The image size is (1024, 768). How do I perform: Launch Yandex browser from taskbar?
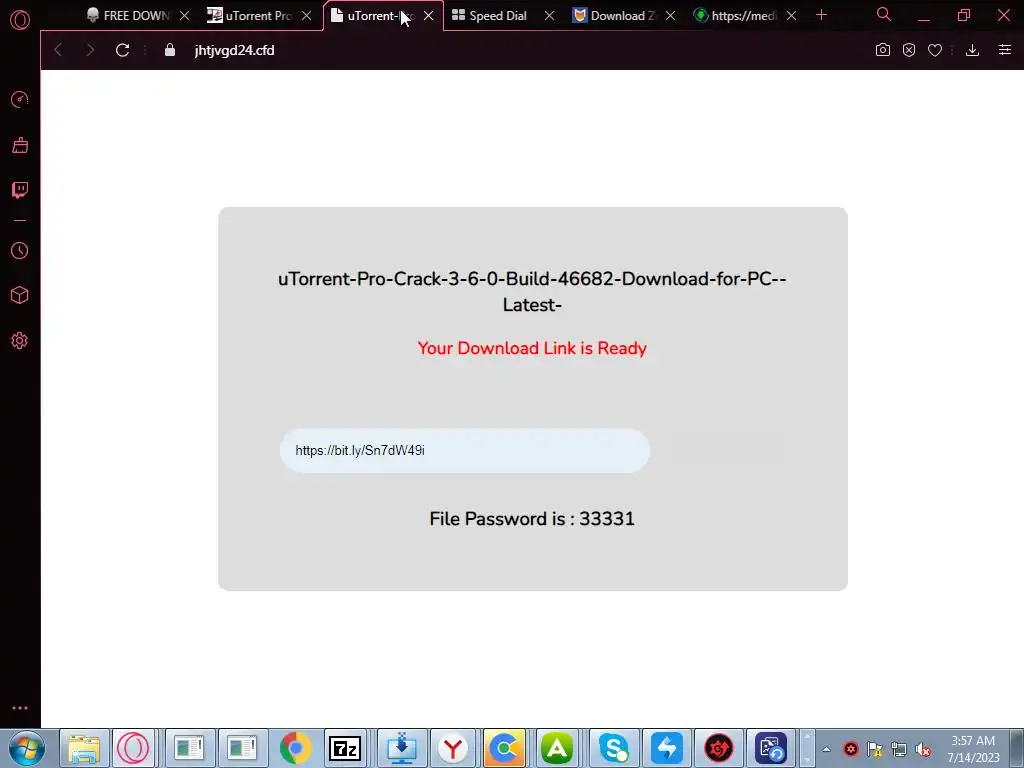453,748
